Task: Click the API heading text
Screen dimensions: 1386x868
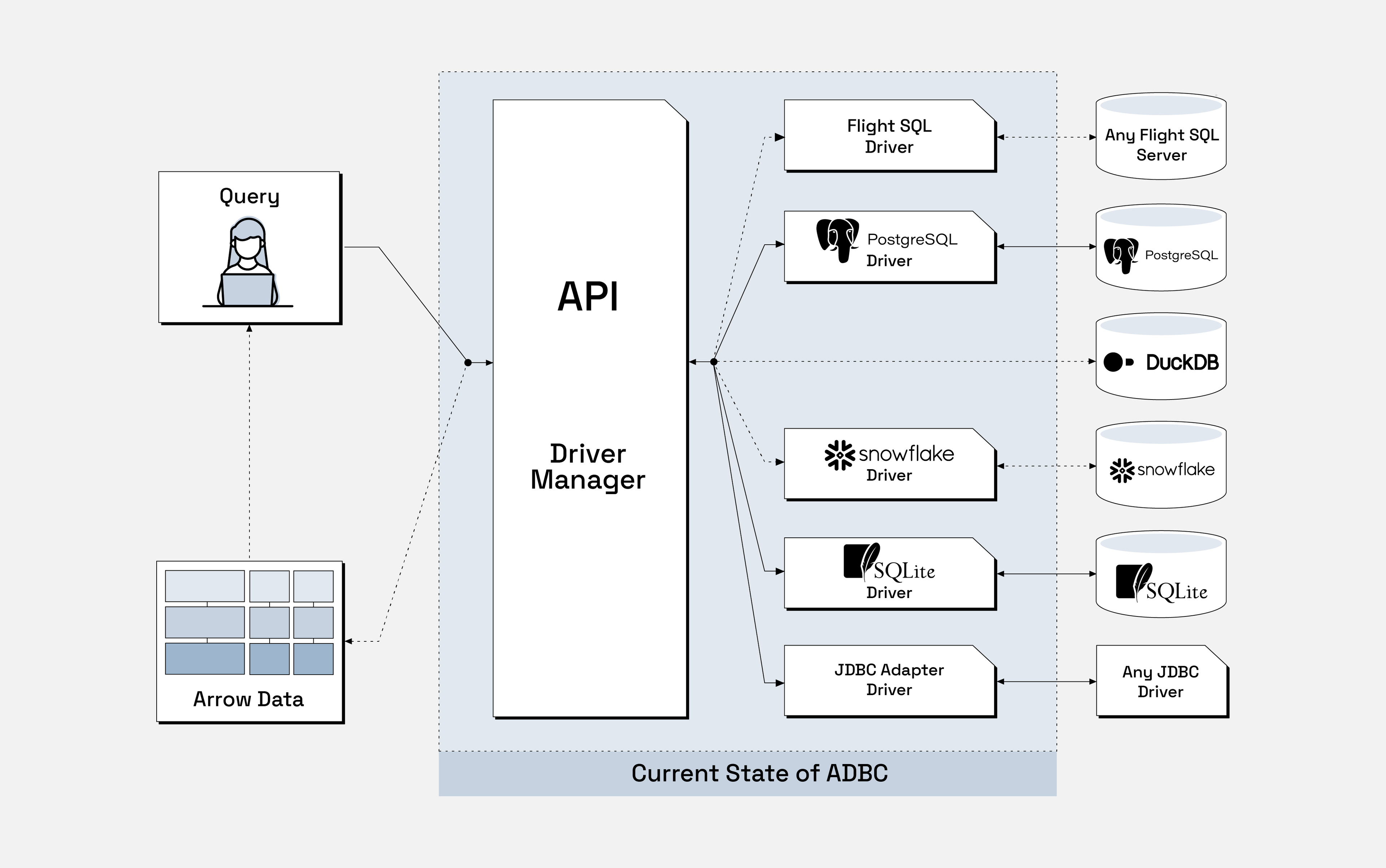Action: pyautogui.click(x=588, y=297)
